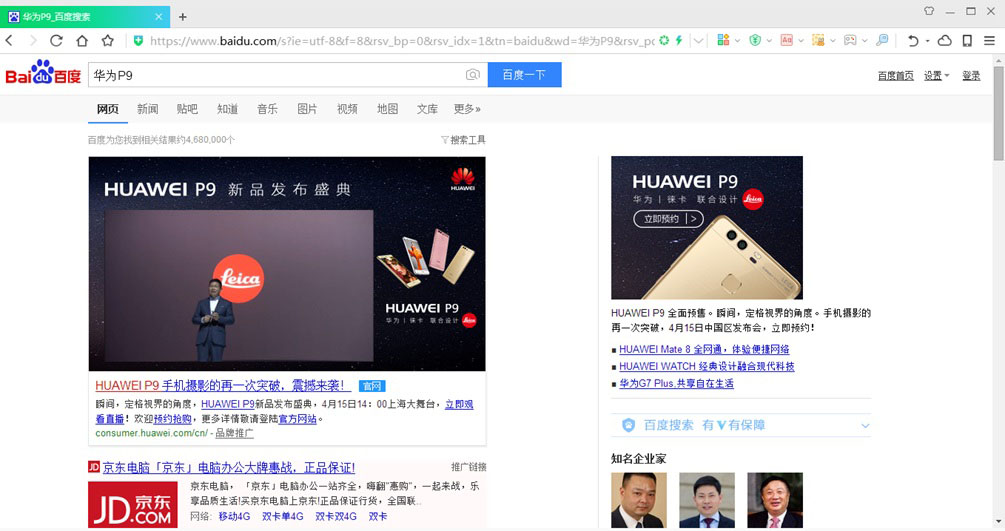The height and width of the screenshot is (531, 1005).
Task: Click the forward navigation arrow
Action: coord(33,40)
